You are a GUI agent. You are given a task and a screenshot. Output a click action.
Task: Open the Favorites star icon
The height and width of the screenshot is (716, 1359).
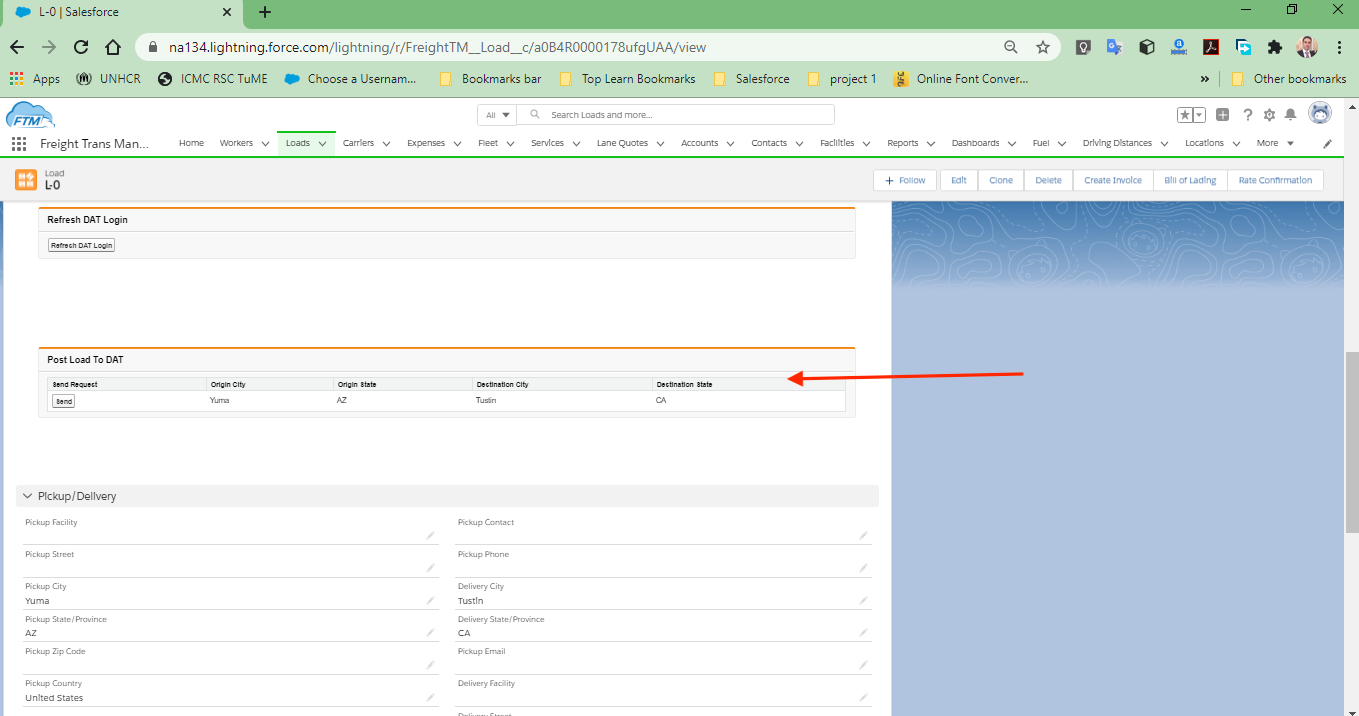1185,115
